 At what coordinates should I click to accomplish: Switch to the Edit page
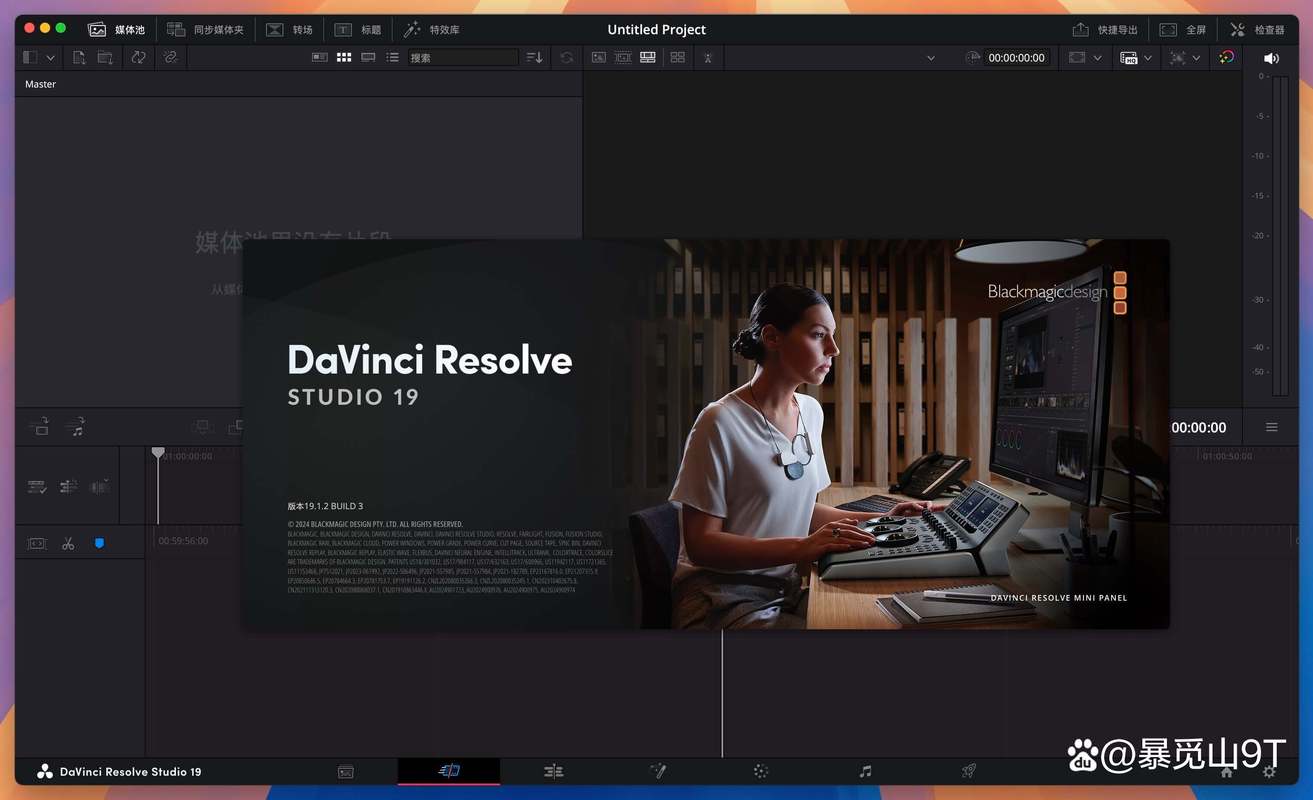553,771
